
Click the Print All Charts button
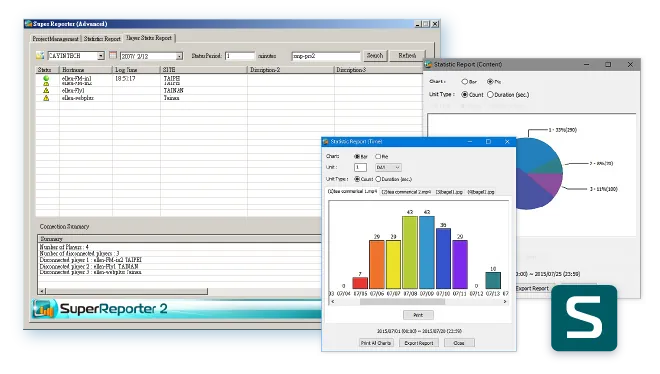(x=376, y=343)
